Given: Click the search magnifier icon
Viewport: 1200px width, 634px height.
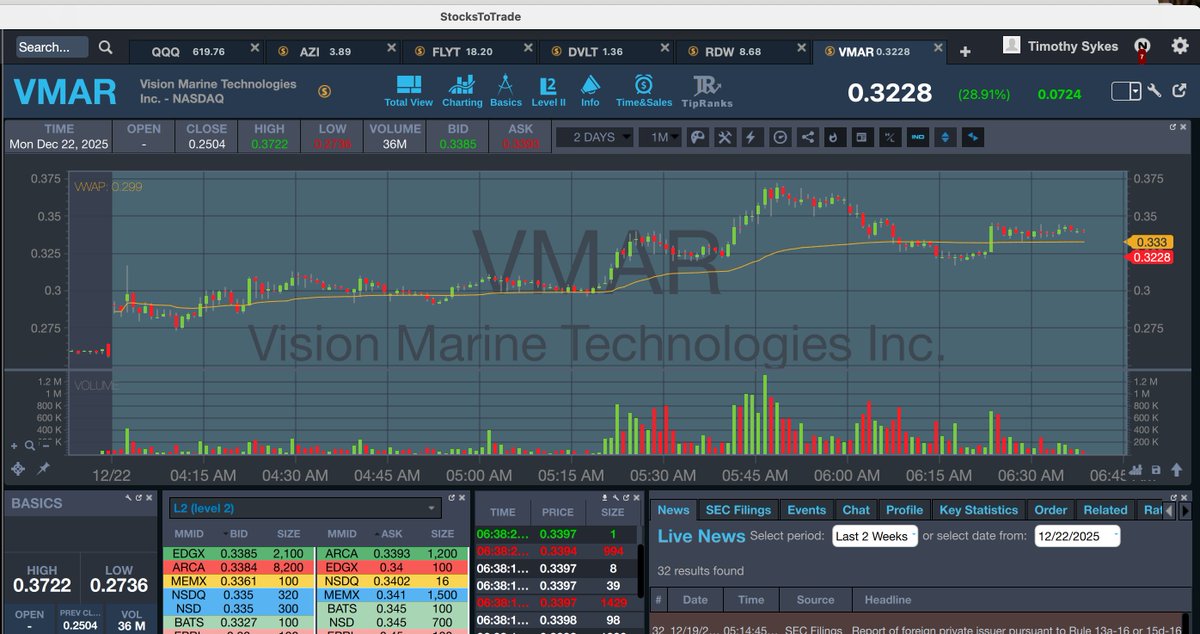Looking at the screenshot, I should [105, 47].
